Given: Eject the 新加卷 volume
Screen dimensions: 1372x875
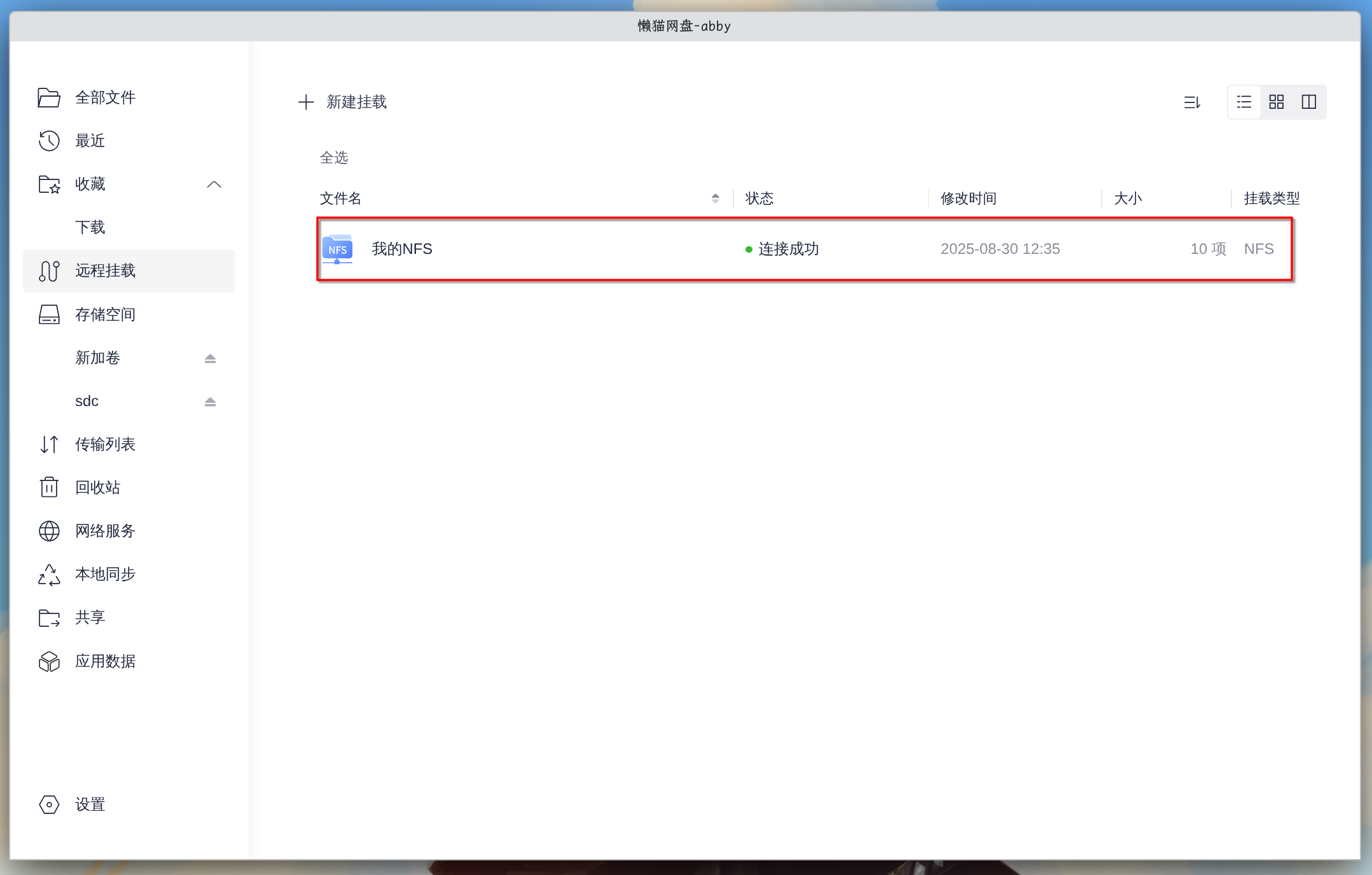Looking at the screenshot, I should click(211, 358).
